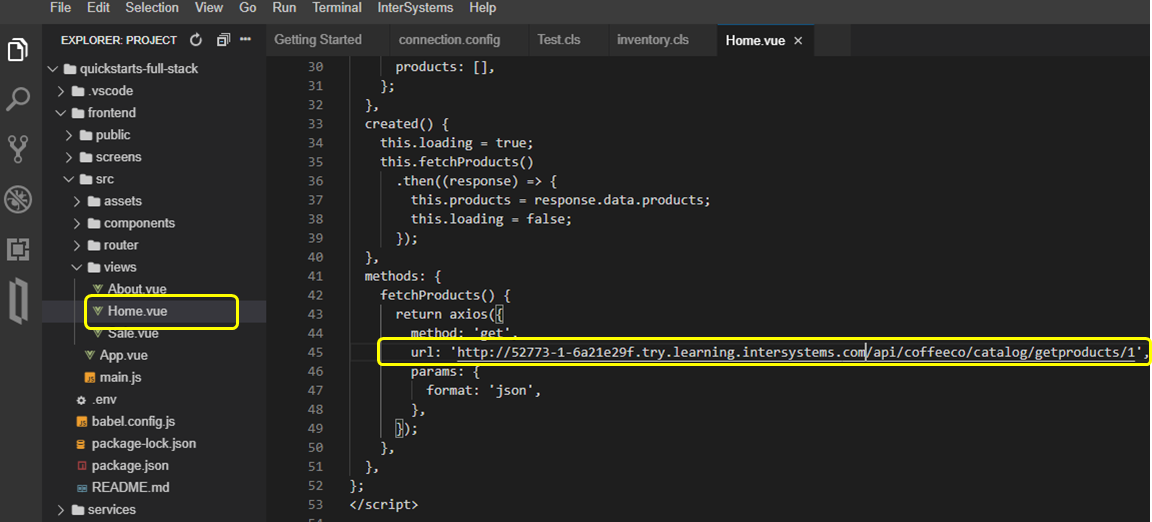This screenshot has height=522, width=1152.
Task: Click the closing </script> tag line
Action: click(384, 505)
